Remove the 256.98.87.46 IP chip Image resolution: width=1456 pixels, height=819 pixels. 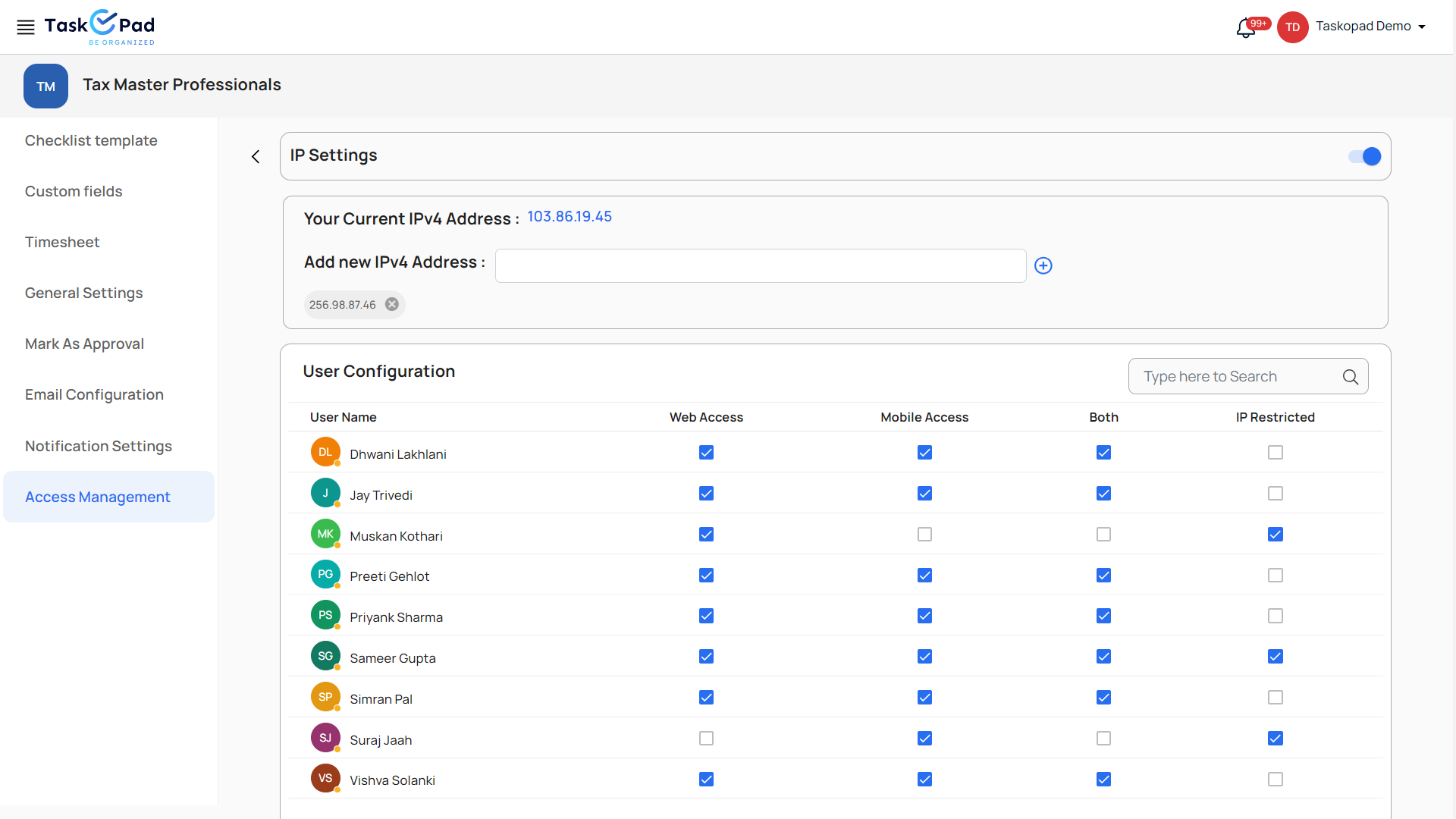coord(392,304)
